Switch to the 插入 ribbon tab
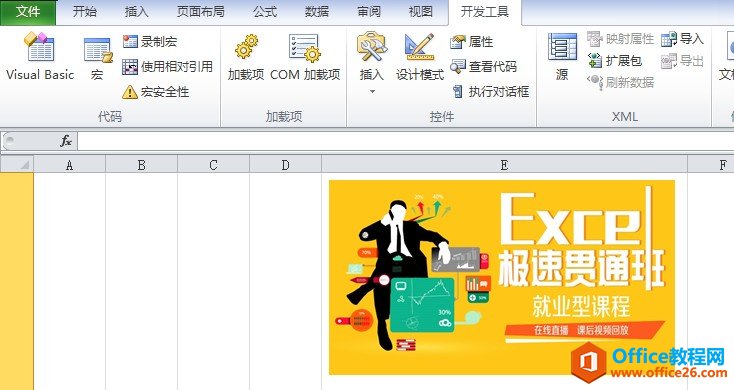Image resolution: width=734 pixels, height=390 pixels. tap(137, 12)
